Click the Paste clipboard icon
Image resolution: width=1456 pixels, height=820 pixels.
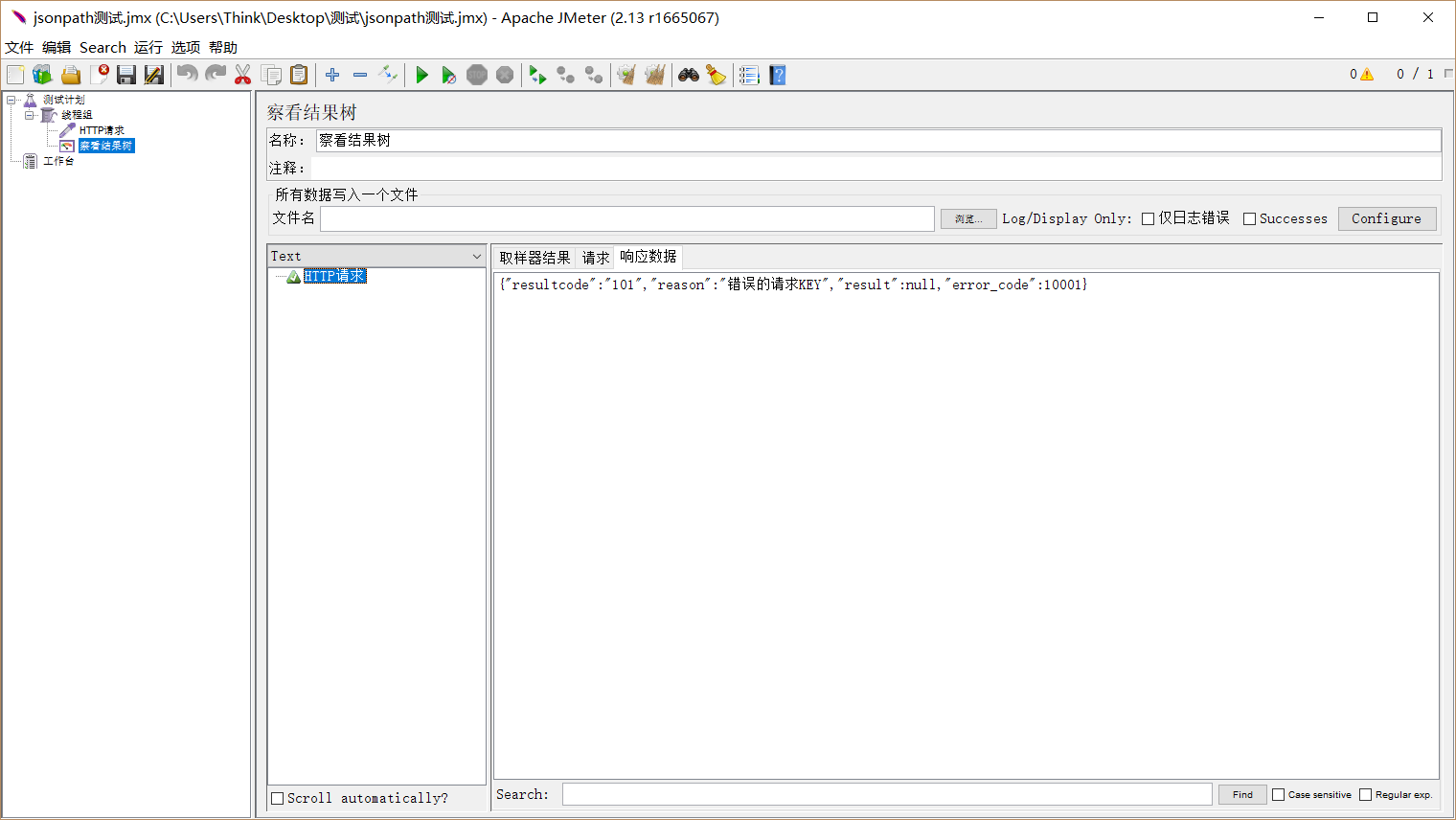pyautogui.click(x=299, y=75)
